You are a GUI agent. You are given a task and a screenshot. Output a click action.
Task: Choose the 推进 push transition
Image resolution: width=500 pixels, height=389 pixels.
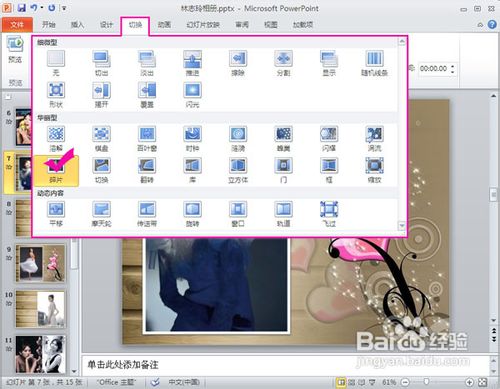pyautogui.click(x=192, y=63)
